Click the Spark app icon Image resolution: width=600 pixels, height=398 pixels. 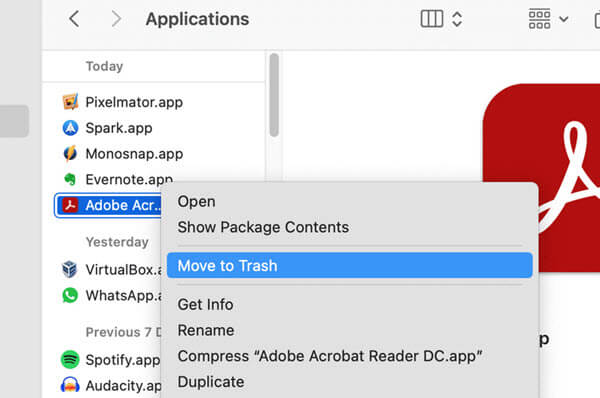click(x=70, y=128)
